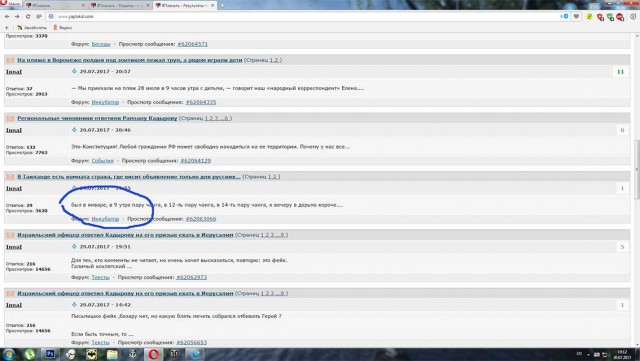Open the Opera menu button
640x361 pixels.
pos(11,3)
